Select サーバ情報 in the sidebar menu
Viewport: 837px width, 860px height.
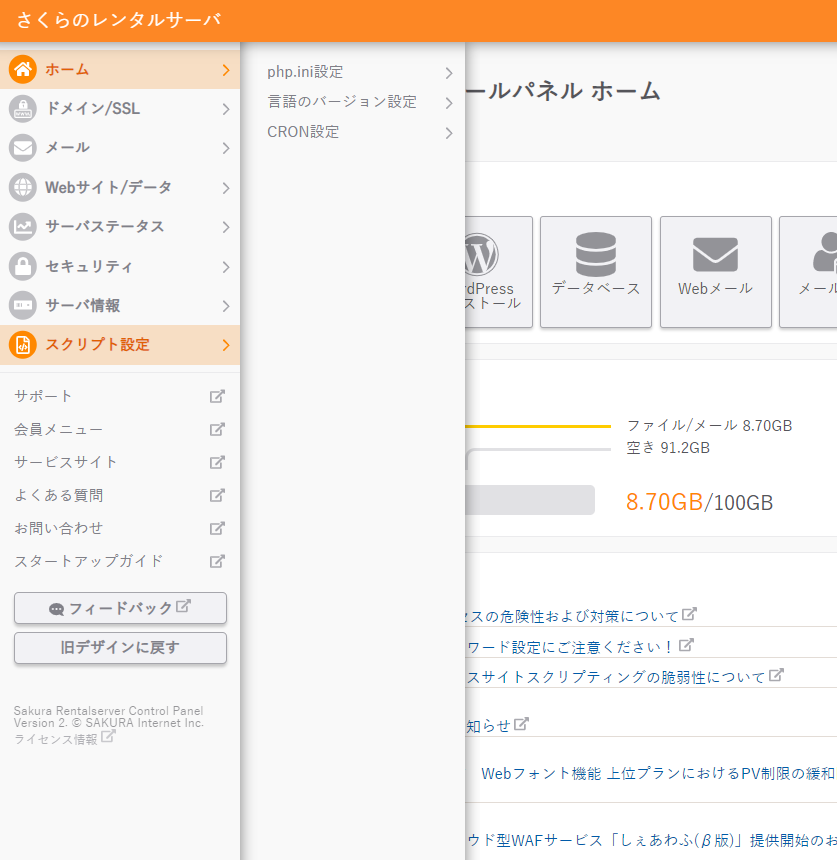120,305
